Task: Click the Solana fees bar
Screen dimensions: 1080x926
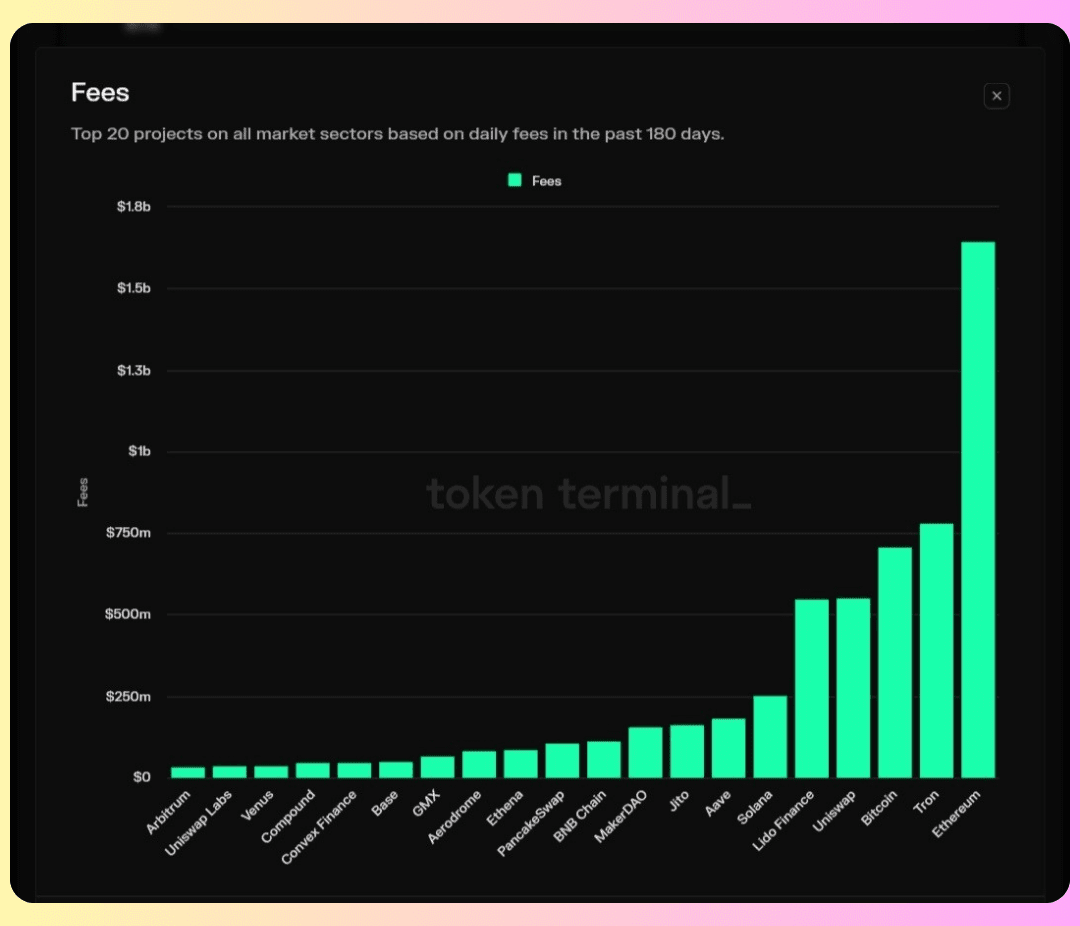Action: pyautogui.click(x=770, y=736)
